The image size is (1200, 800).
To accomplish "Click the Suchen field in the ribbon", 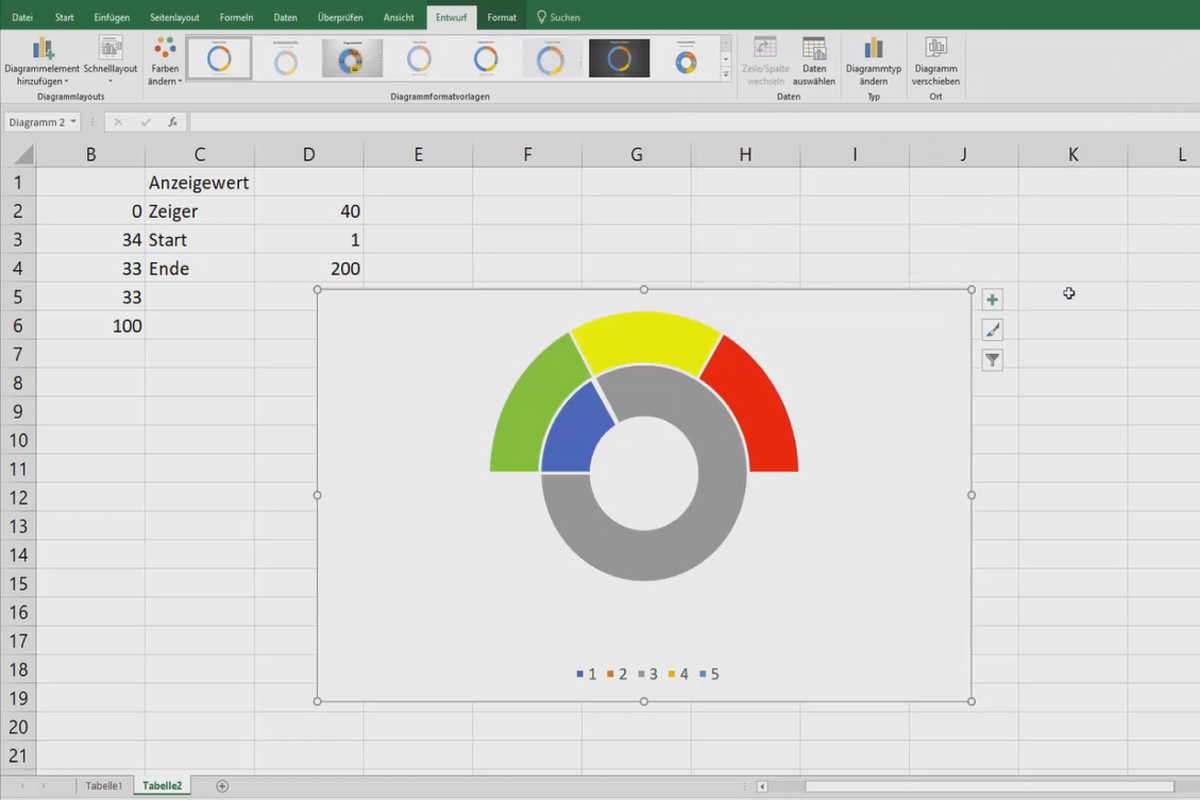I will [x=560, y=16].
